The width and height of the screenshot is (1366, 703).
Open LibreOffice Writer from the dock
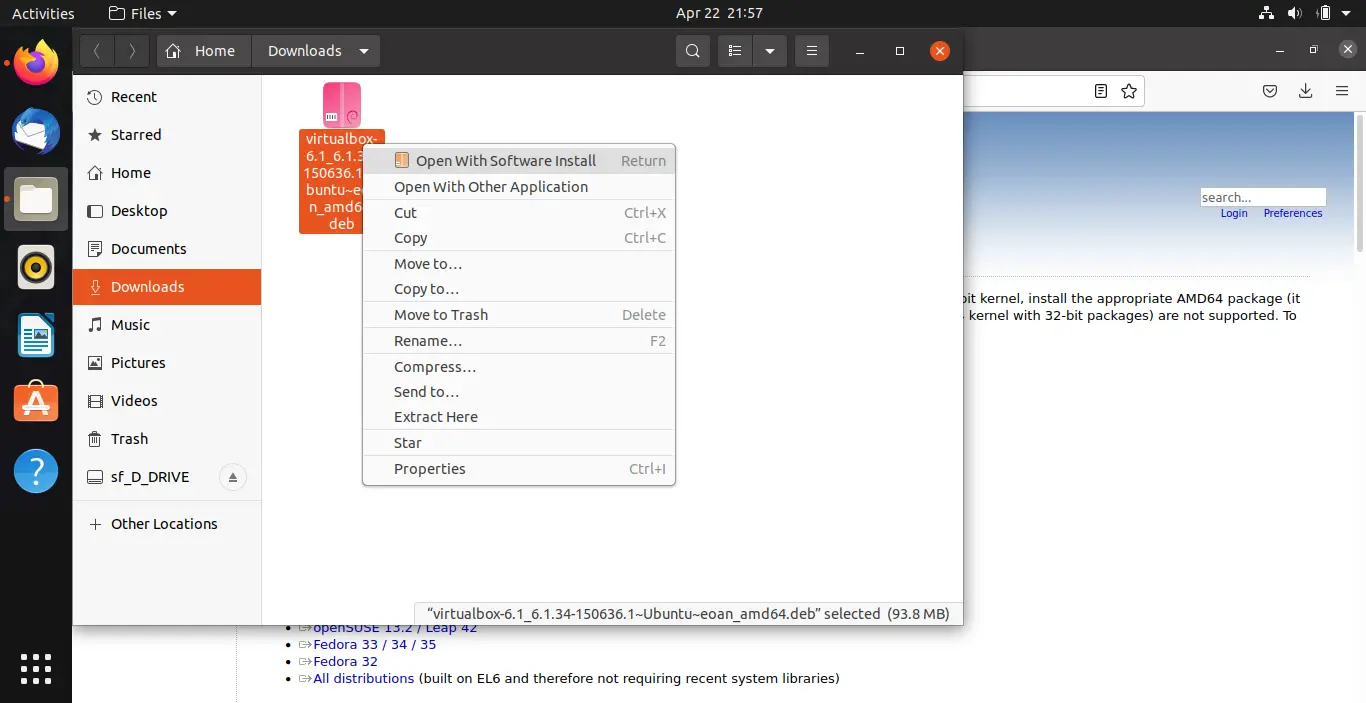click(36, 335)
